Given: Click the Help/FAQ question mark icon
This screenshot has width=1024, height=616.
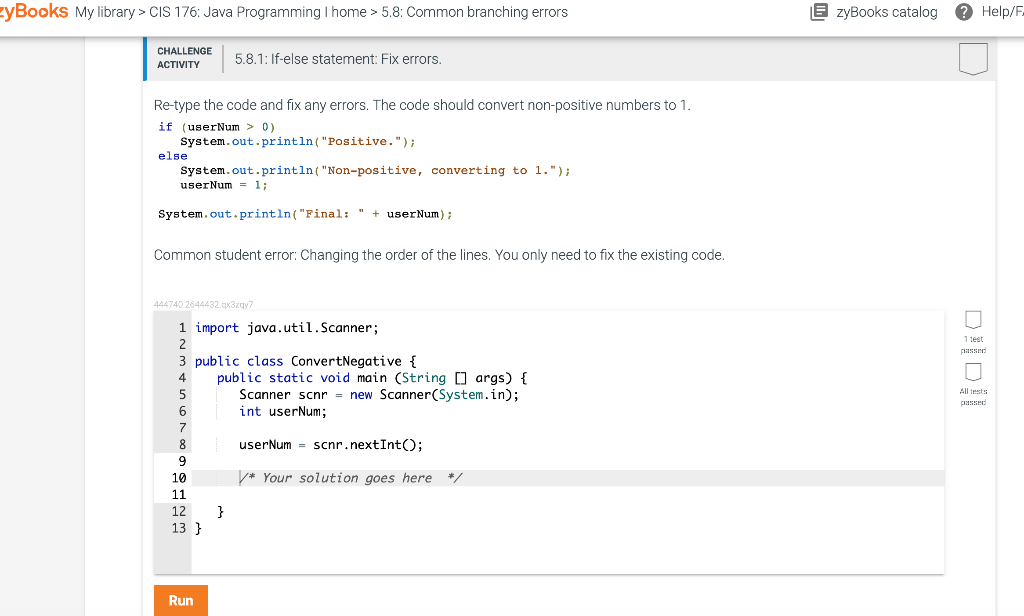Looking at the screenshot, I should 962,12.
